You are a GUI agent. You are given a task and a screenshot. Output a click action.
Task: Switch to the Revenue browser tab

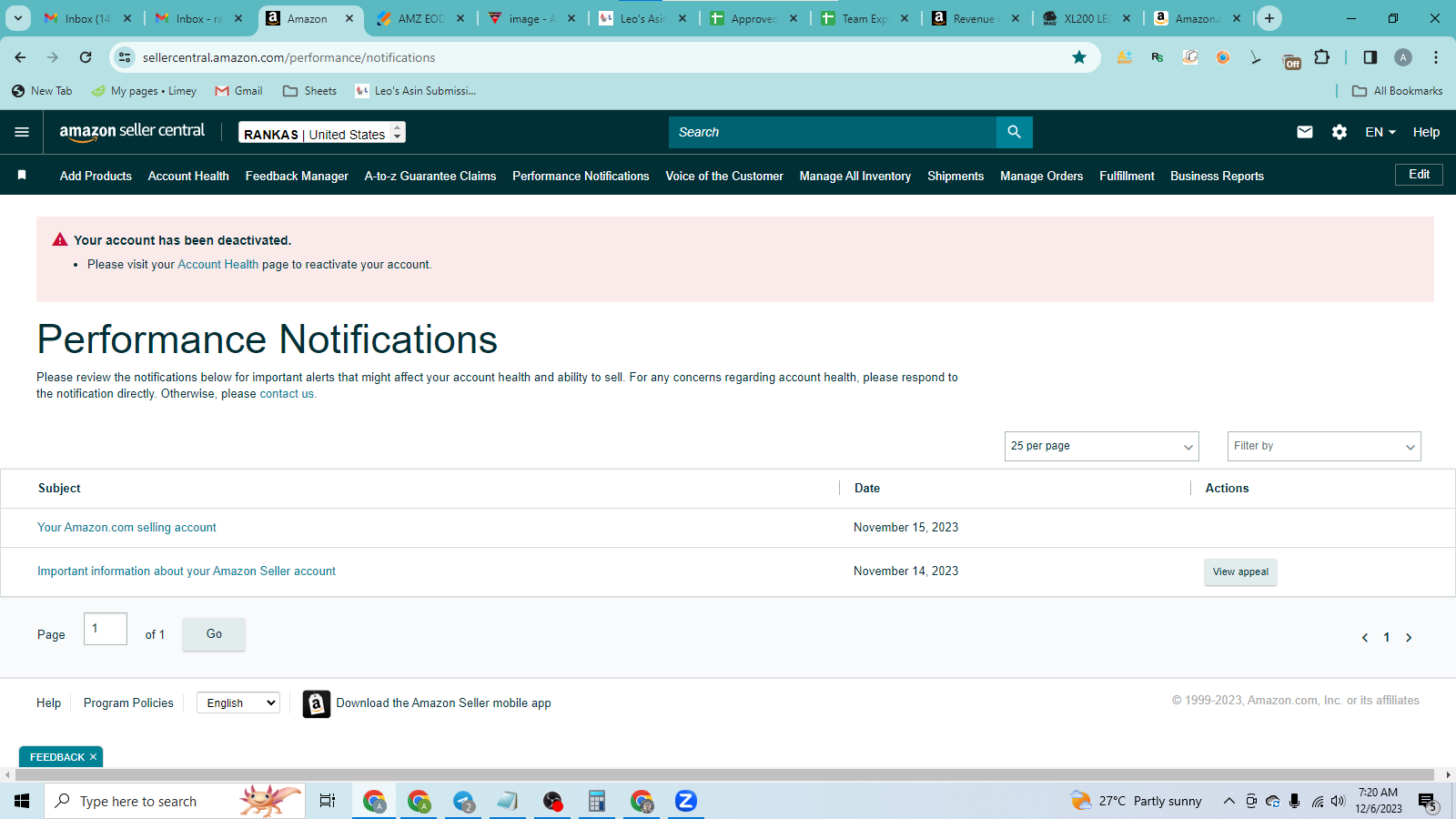pyautogui.click(x=974, y=18)
